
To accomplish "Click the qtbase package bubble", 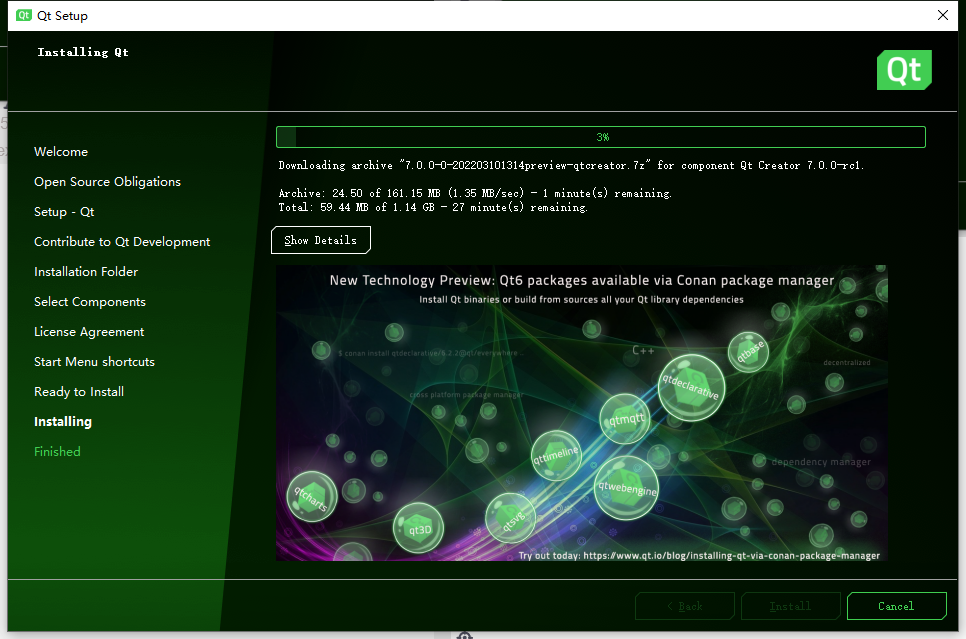I will (749, 352).
